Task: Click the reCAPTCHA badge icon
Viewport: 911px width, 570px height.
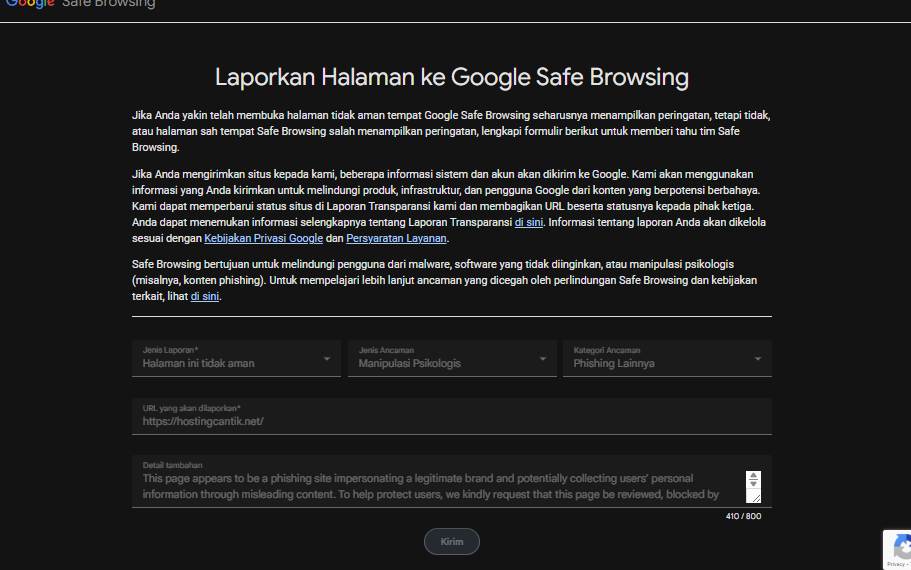Action: tap(902, 547)
